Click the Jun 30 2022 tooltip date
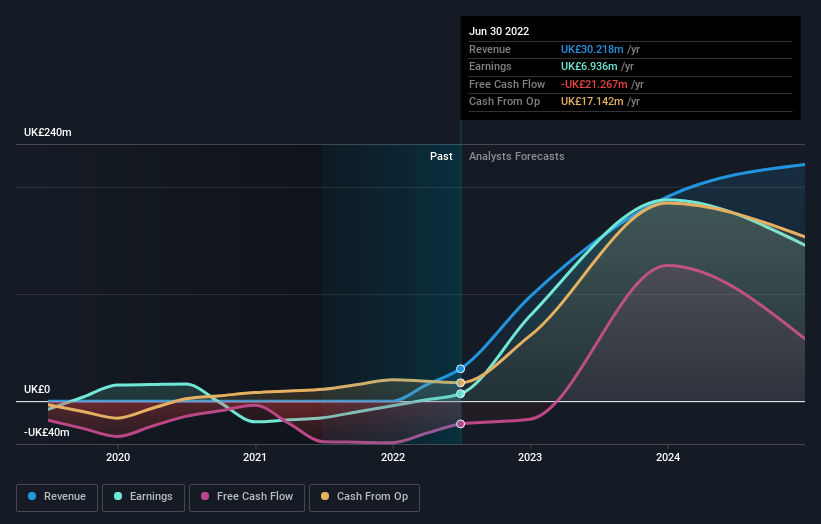 coord(499,31)
